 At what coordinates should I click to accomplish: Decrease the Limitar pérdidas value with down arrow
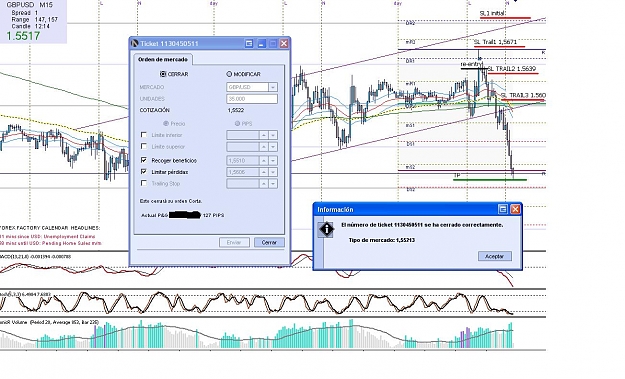pyautogui.click(x=273, y=172)
